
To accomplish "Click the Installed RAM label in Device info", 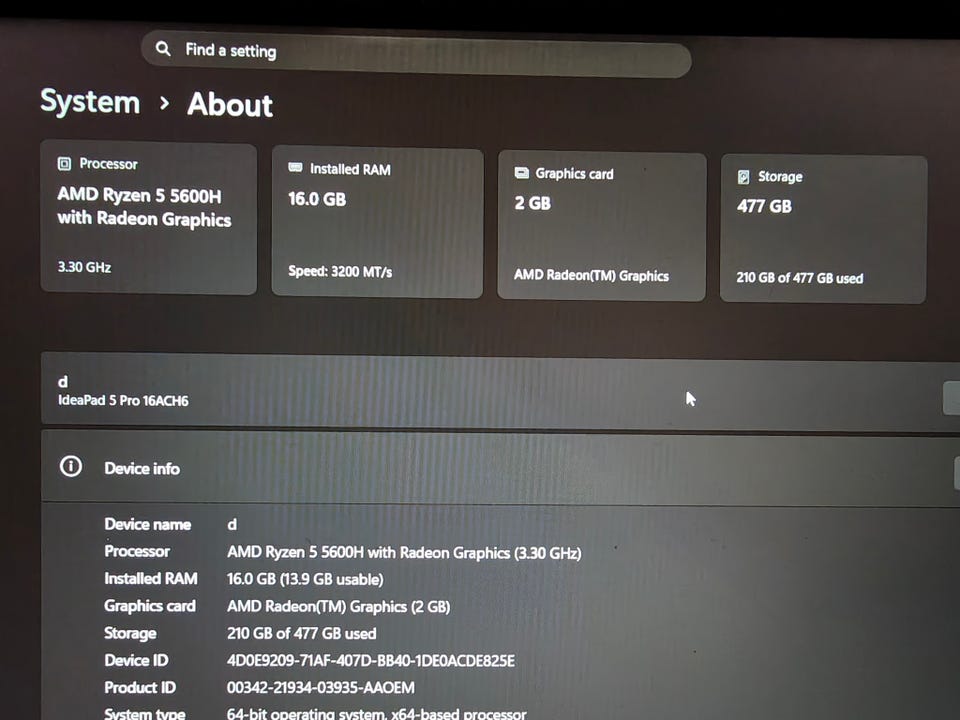I will [x=151, y=579].
